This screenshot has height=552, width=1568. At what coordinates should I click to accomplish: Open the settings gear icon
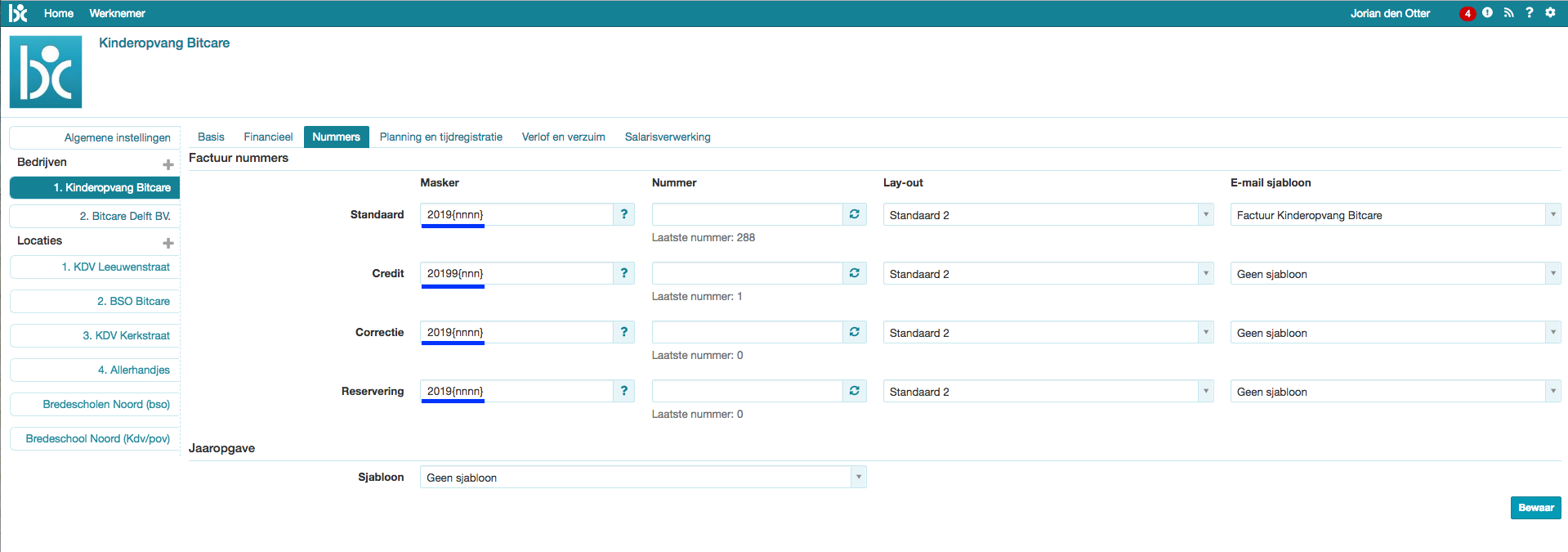point(1550,12)
